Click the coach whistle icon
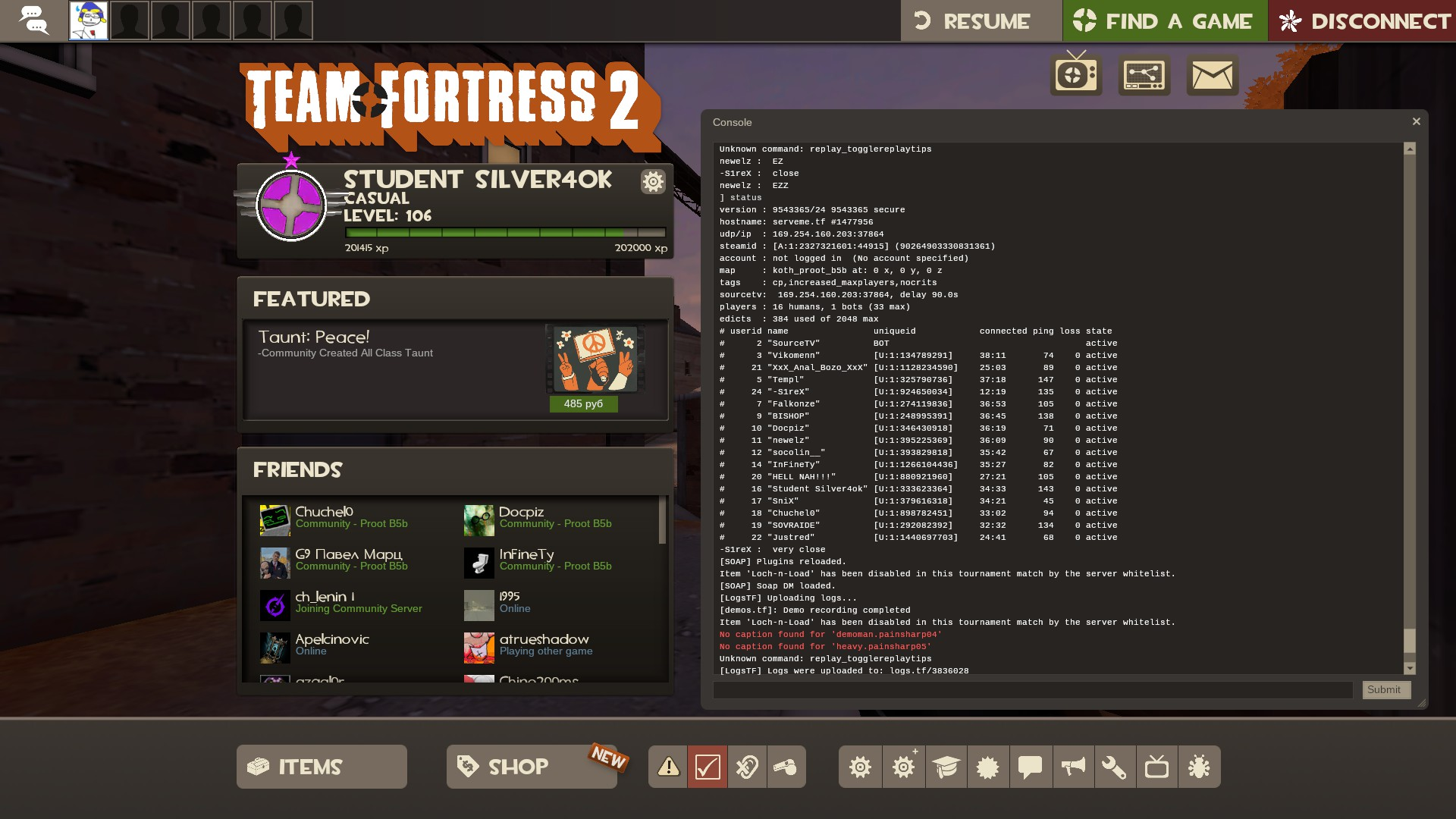This screenshot has width=1456, height=819. 786,767
